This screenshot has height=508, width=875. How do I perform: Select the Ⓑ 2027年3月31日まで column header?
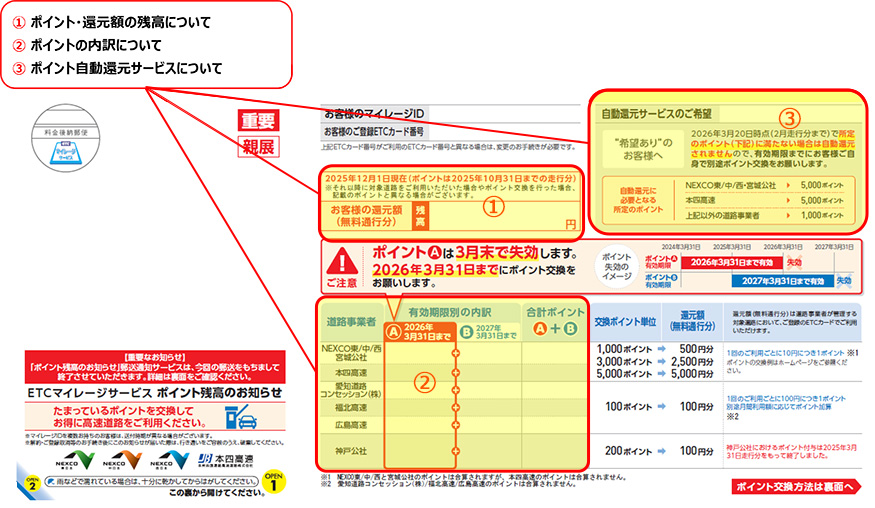(489, 332)
